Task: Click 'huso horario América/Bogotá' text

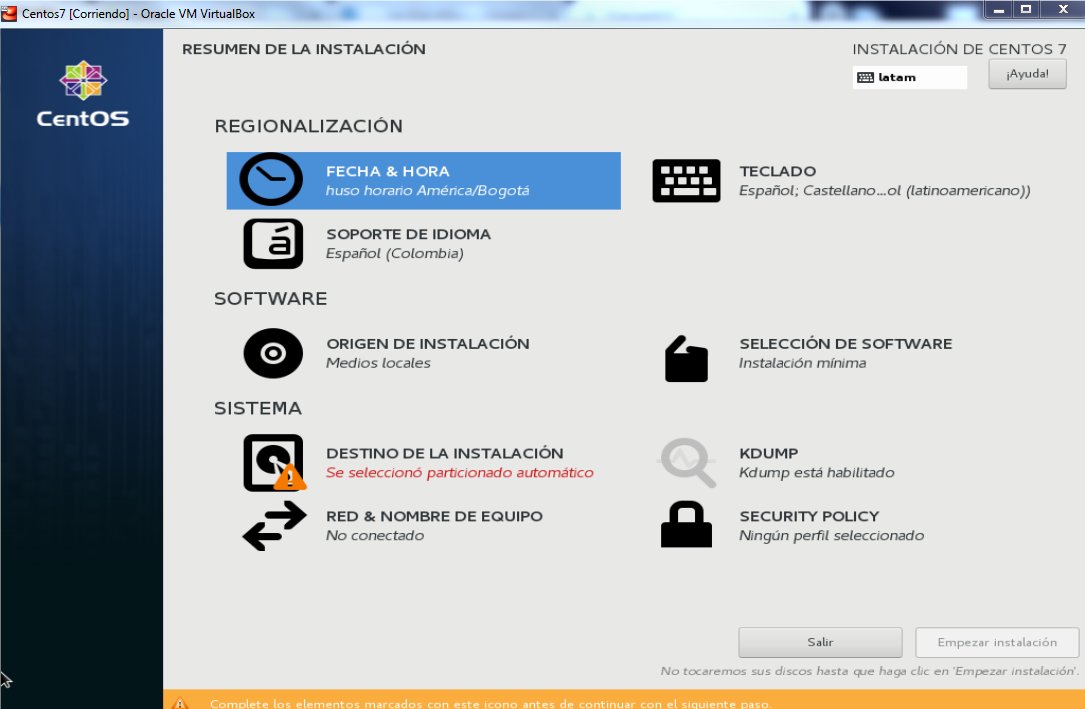Action: pos(428,190)
